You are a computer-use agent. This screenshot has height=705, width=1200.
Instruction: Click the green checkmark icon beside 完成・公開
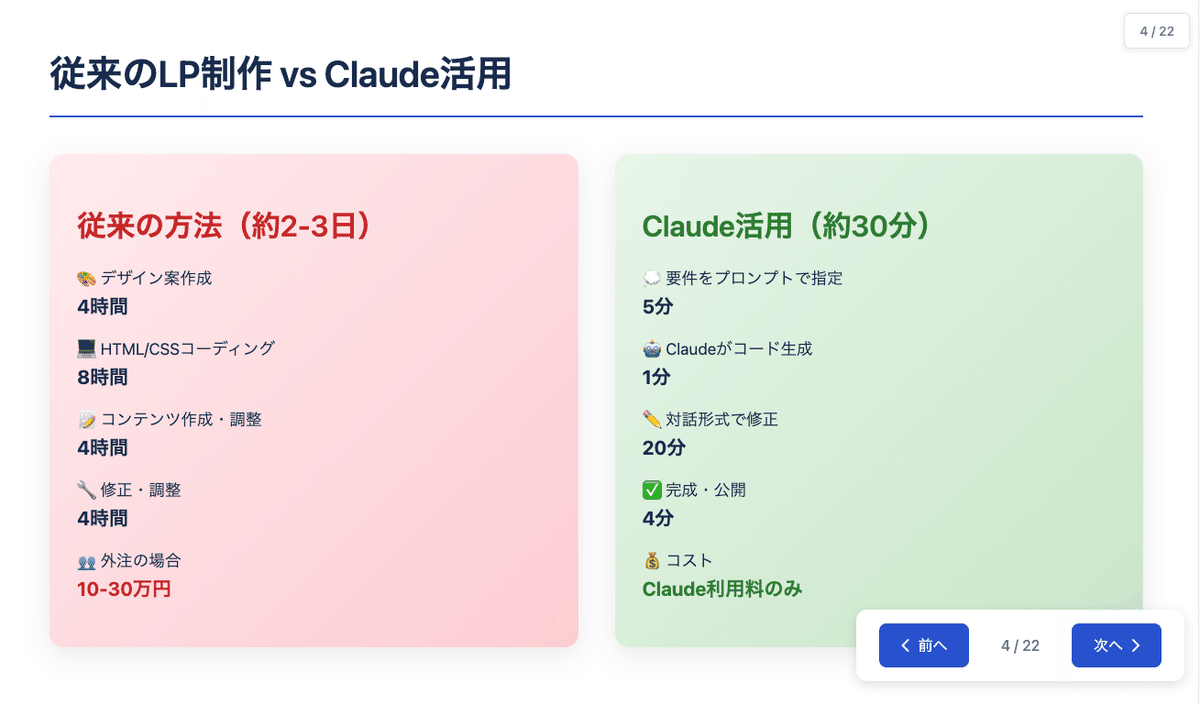tap(652, 490)
